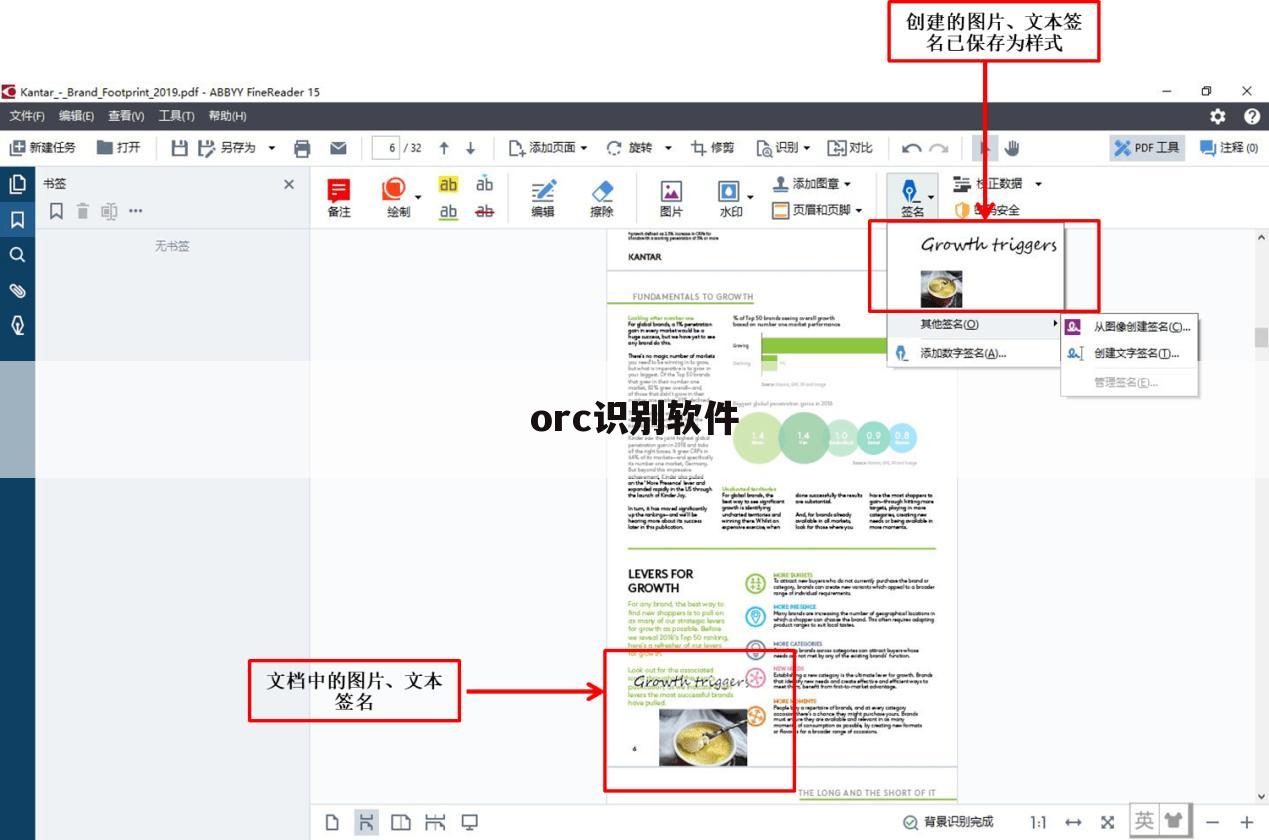Save the document
Viewport: 1269px width, 840px height.
pos(180,148)
